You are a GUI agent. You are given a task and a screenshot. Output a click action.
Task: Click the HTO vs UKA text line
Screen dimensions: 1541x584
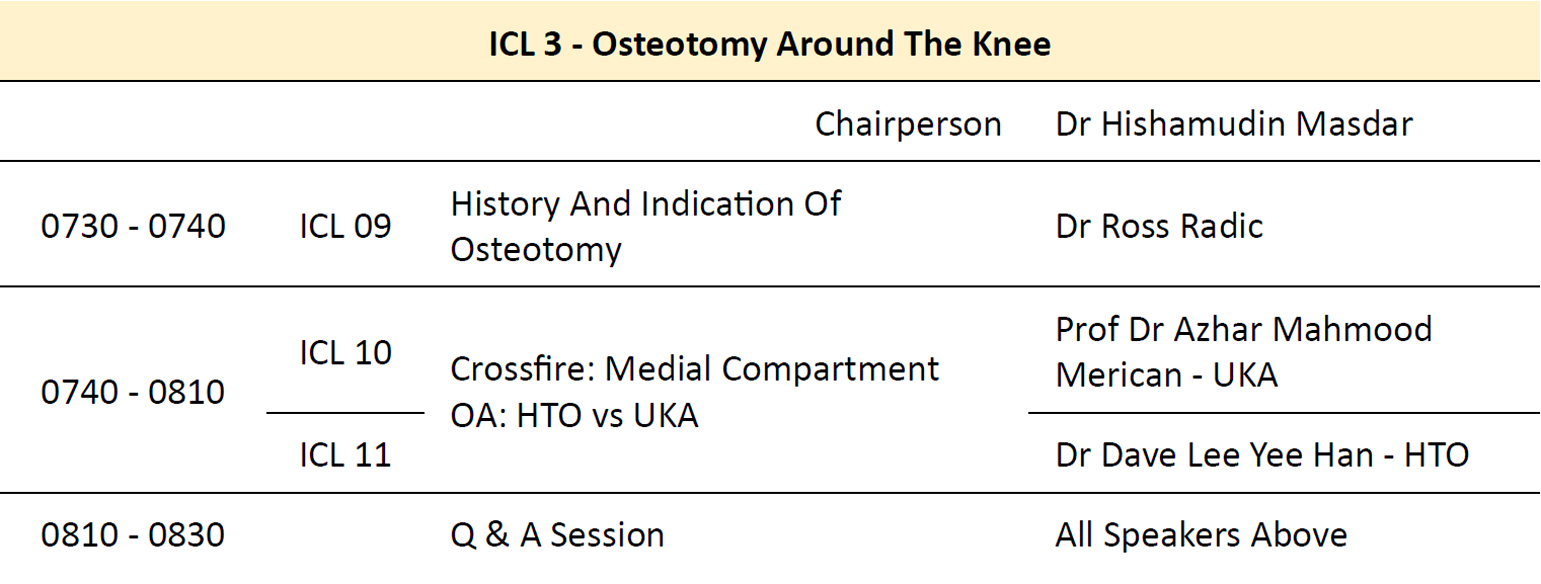574,415
